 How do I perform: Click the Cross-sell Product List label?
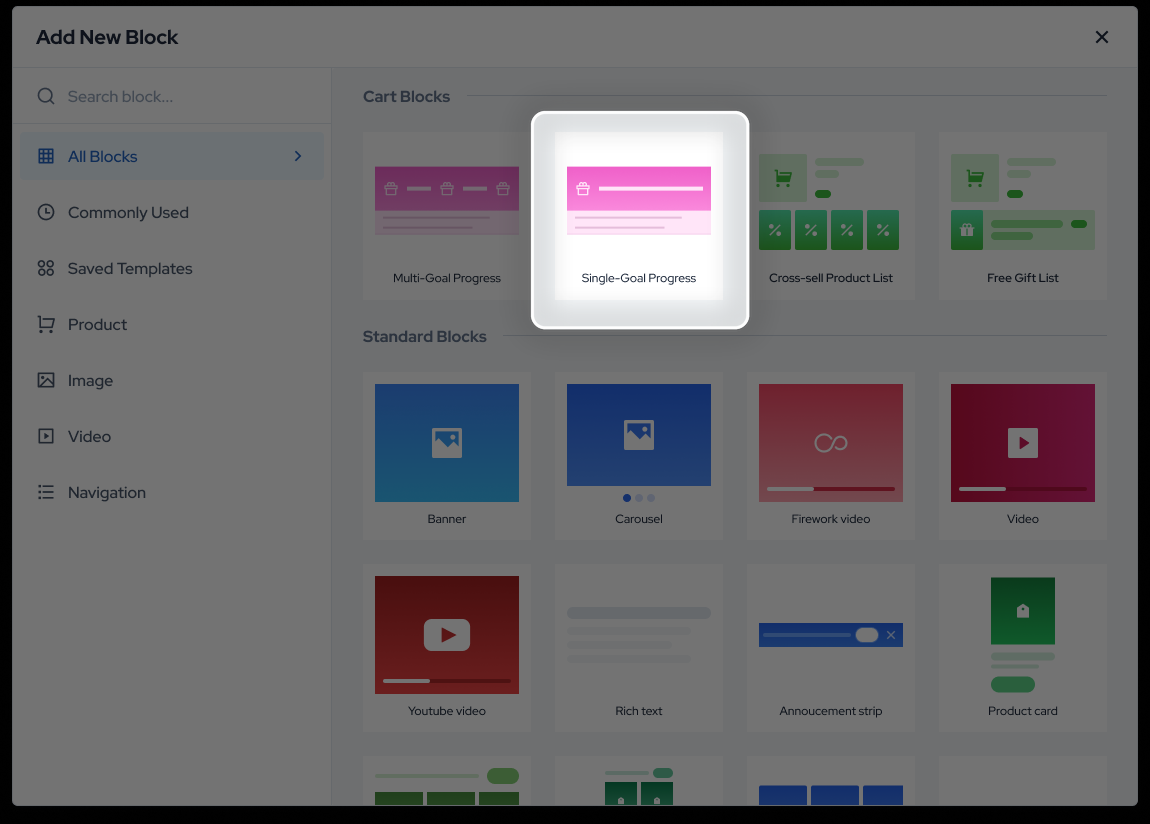(x=831, y=278)
